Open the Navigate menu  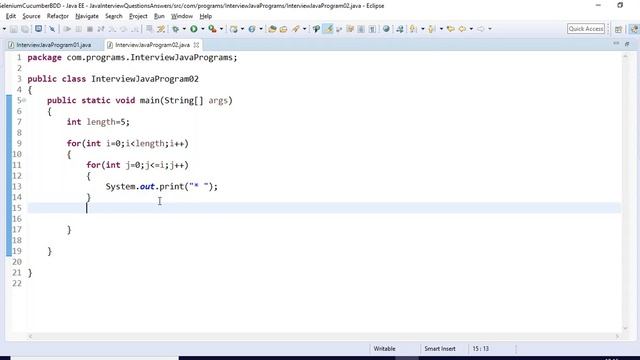[x=87, y=16]
